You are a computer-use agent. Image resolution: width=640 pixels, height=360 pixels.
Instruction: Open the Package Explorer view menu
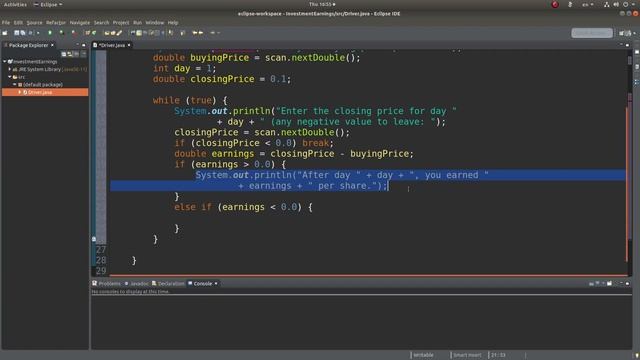point(83,54)
